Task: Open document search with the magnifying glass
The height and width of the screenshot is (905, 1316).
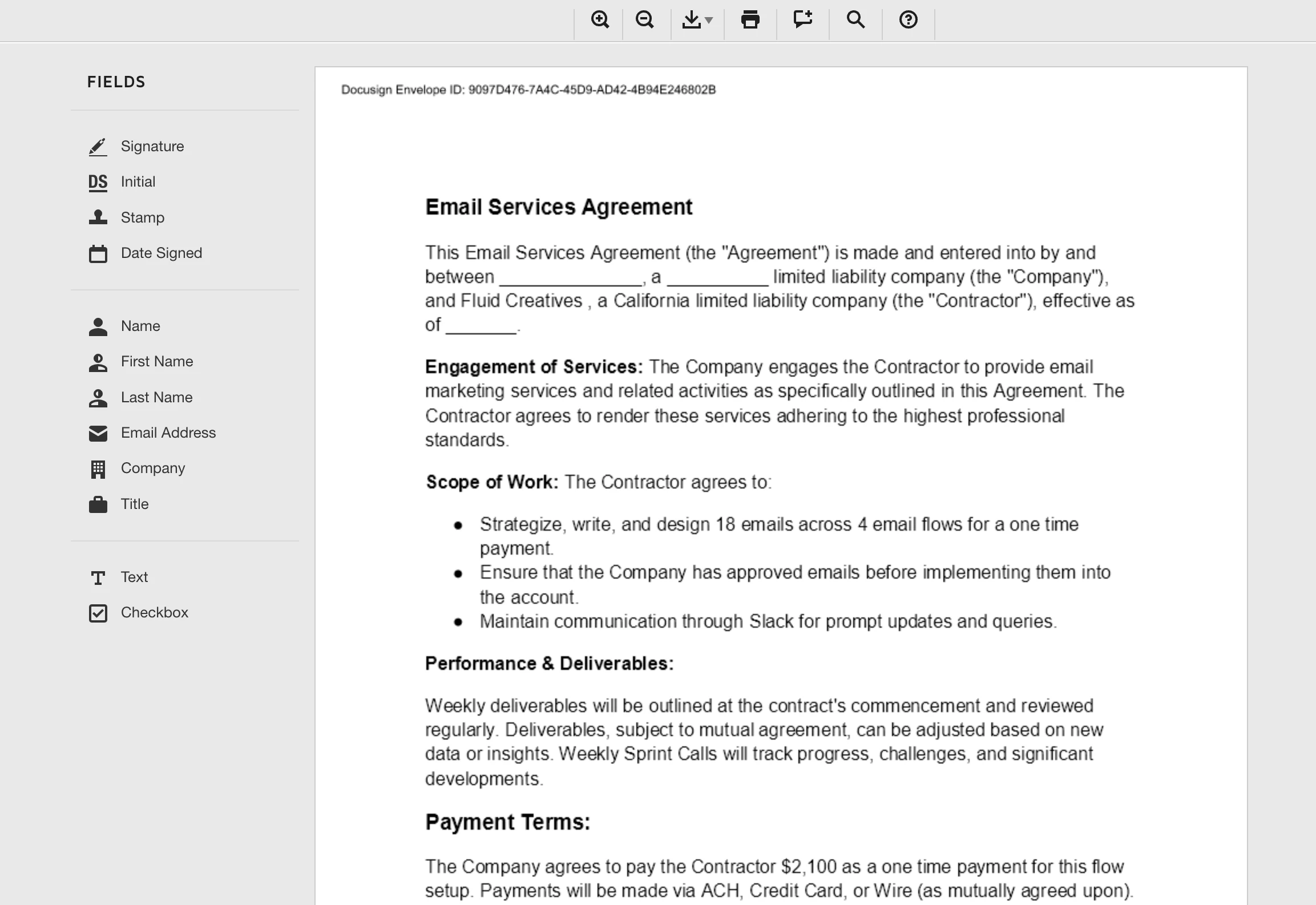Action: [x=855, y=20]
